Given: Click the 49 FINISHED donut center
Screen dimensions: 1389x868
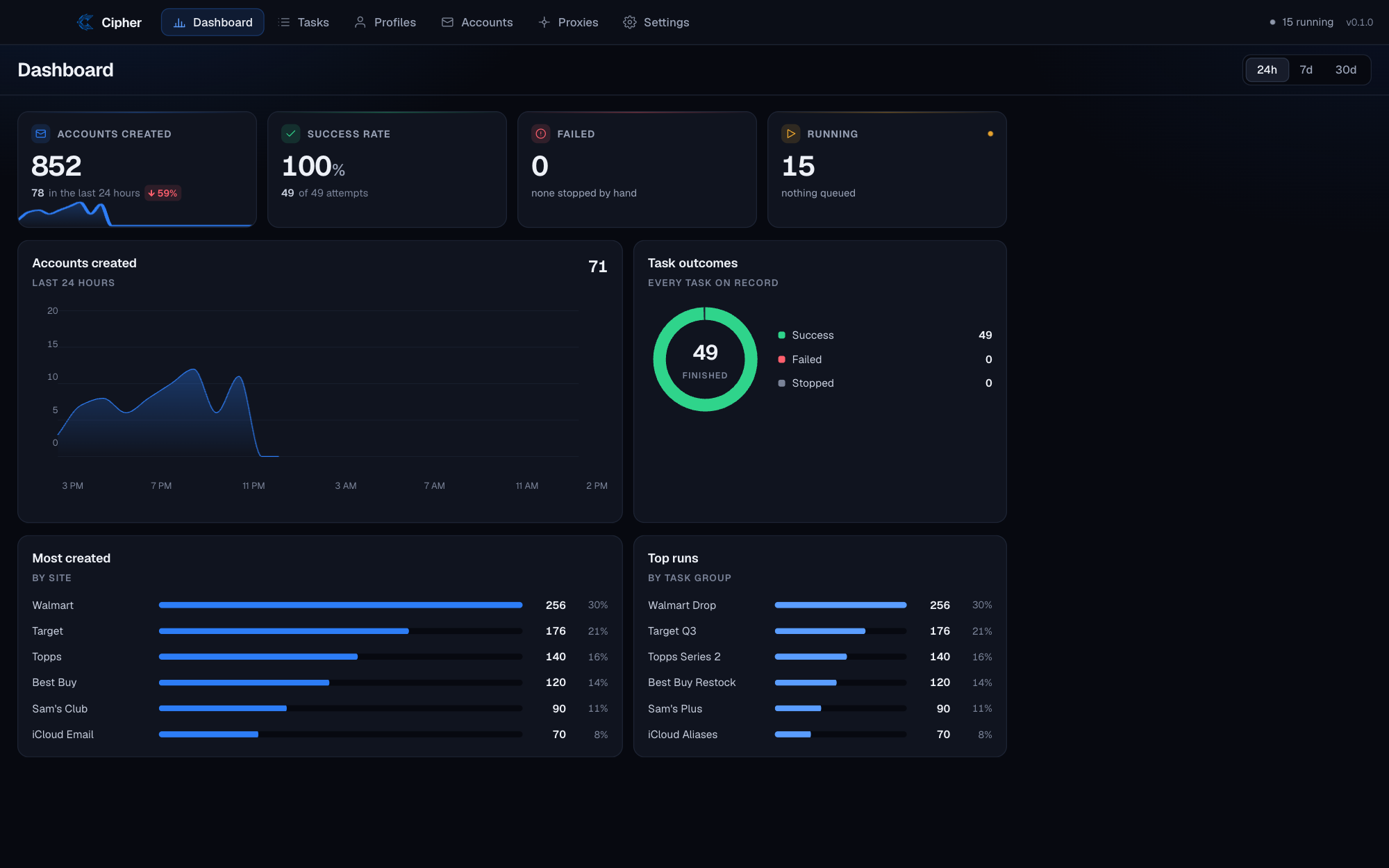Looking at the screenshot, I should coord(705,360).
